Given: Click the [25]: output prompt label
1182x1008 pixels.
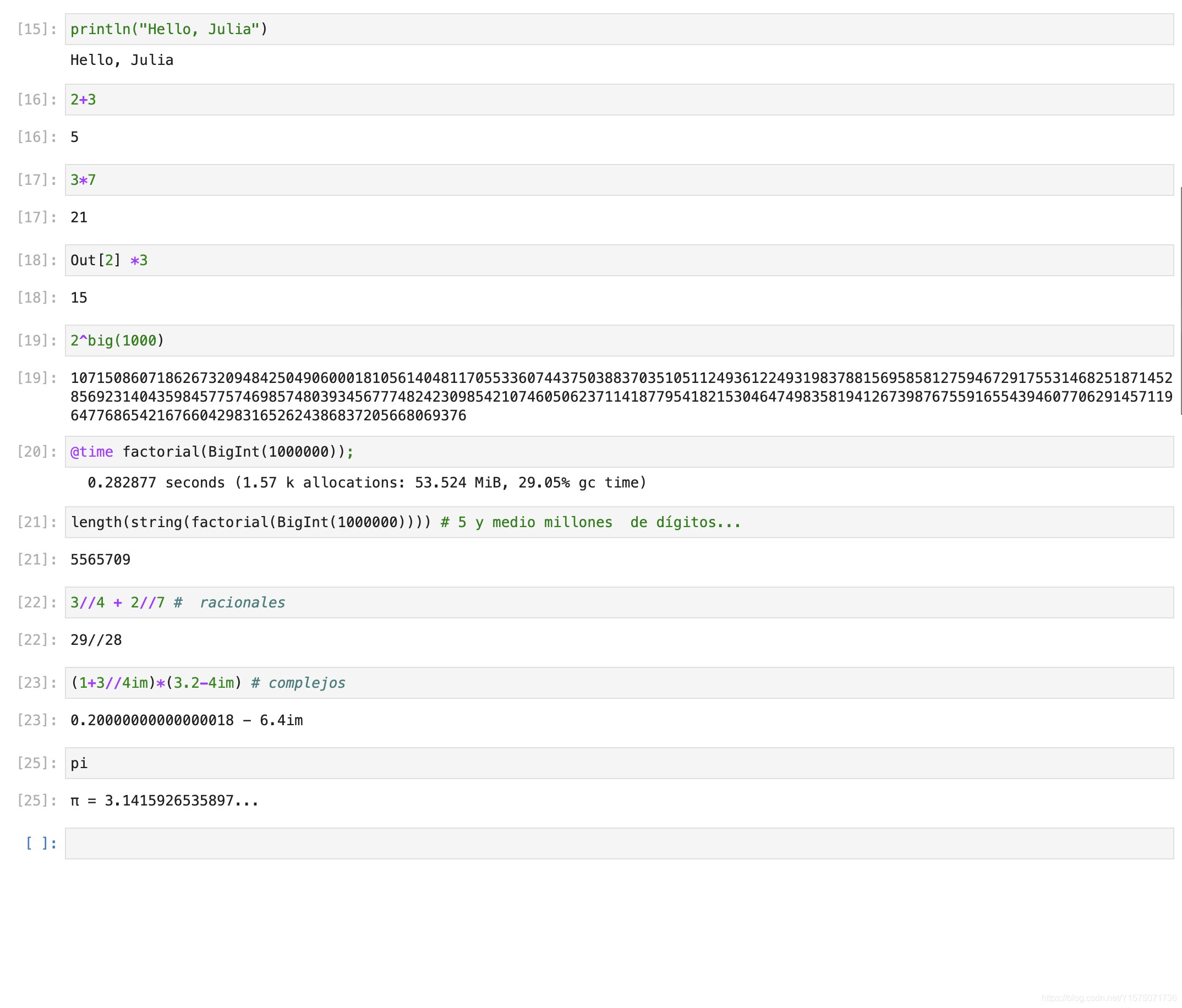Looking at the screenshot, I should tap(37, 801).
